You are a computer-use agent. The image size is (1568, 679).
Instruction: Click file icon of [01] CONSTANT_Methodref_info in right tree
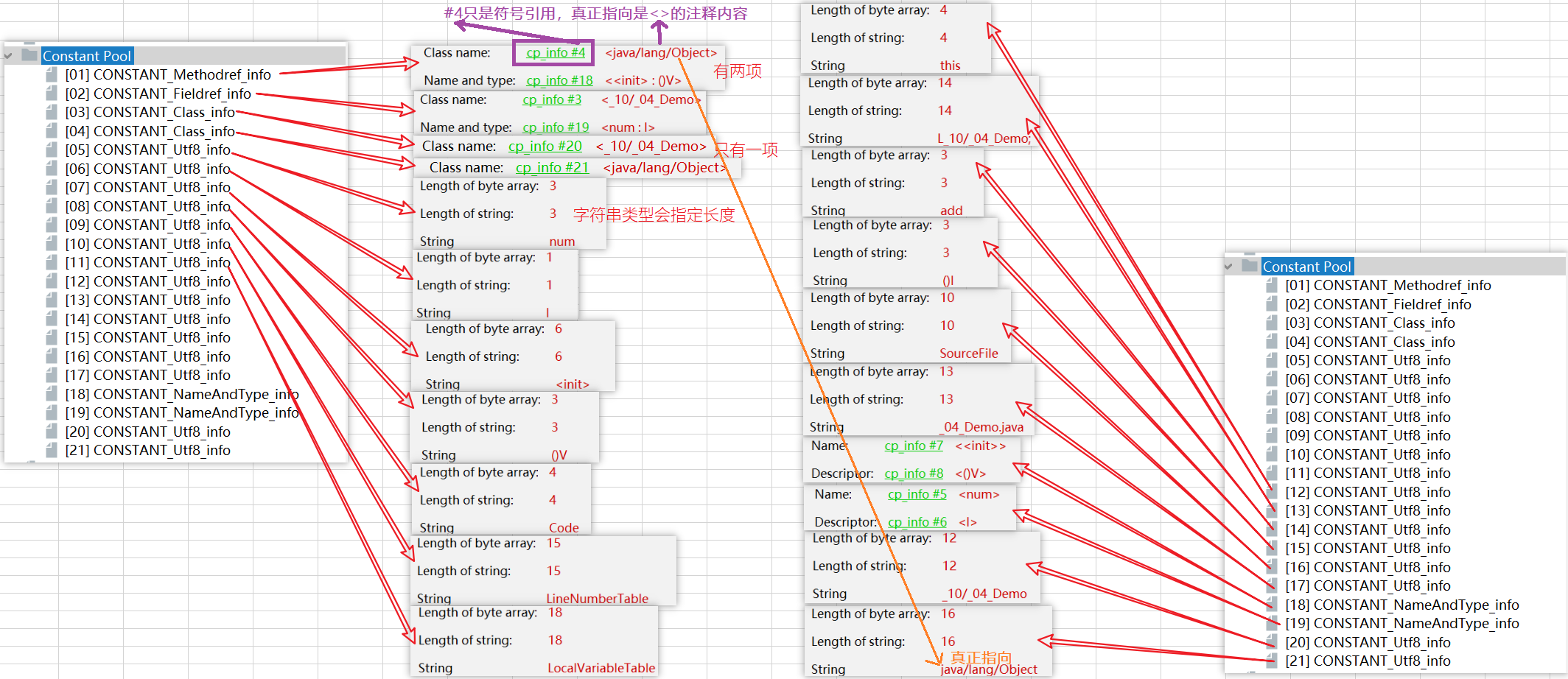[x=1272, y=285]
